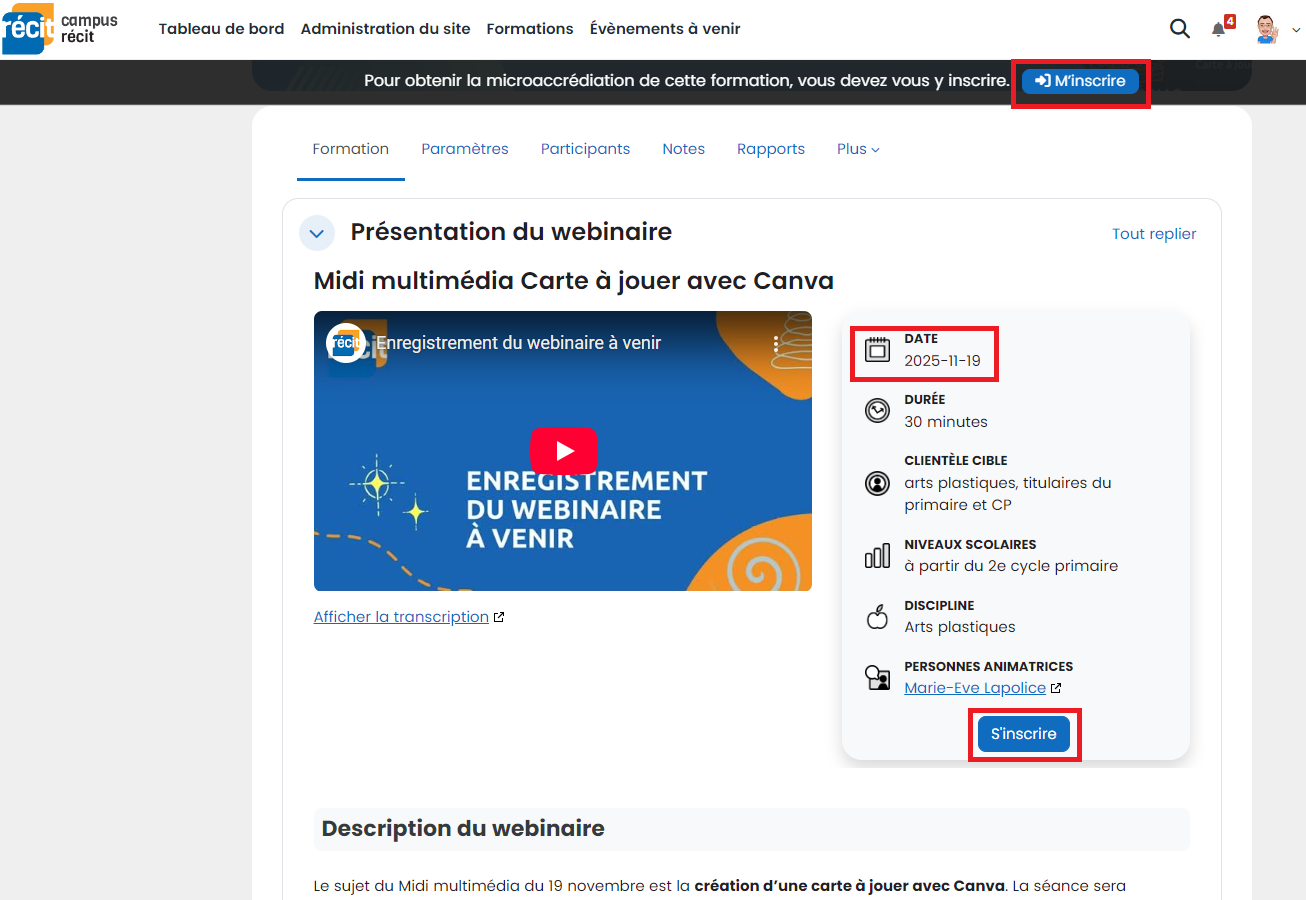Open the profile chevron dropdown

pos(1296,29)
